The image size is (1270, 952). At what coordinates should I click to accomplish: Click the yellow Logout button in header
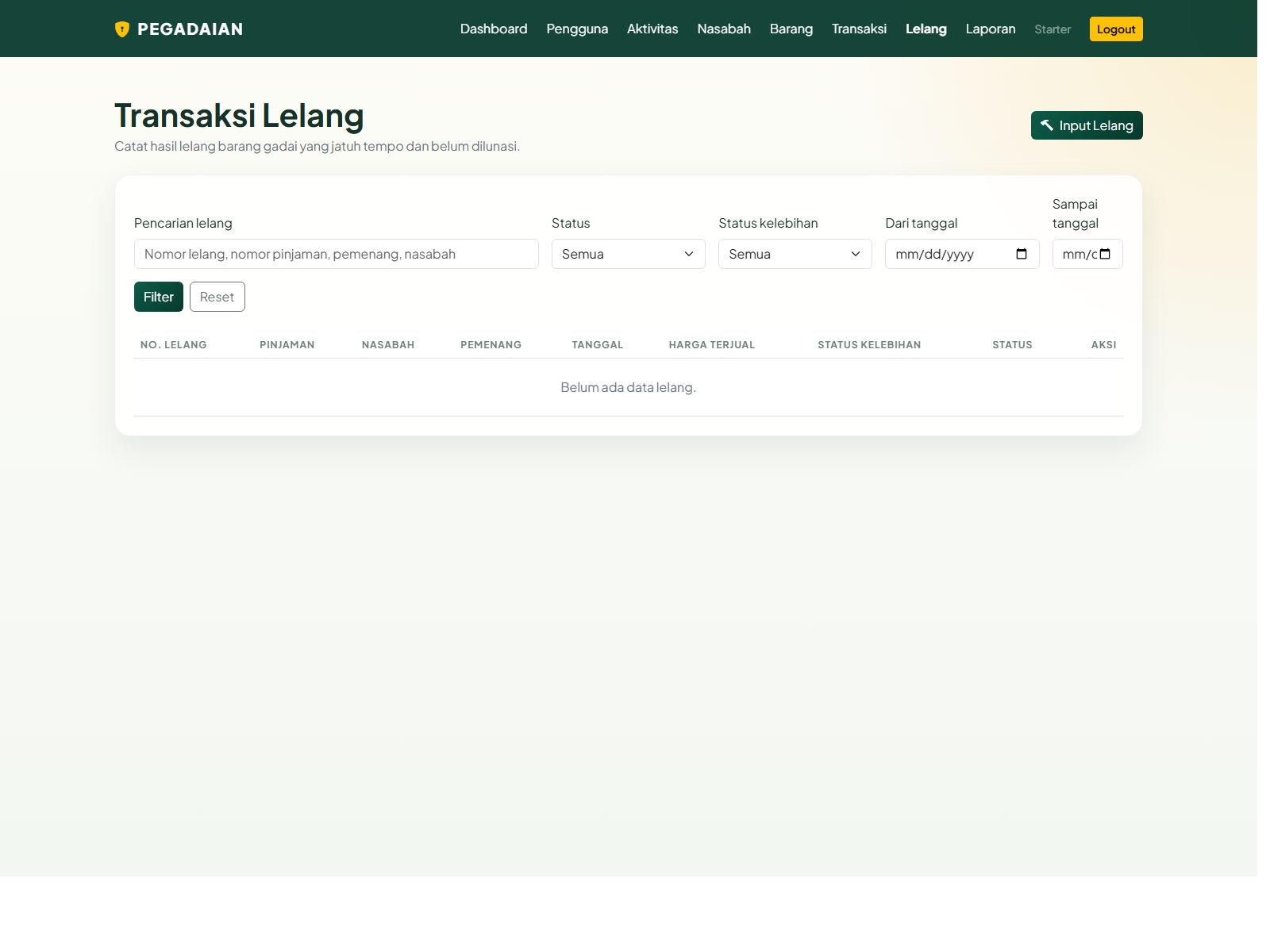pos(1116,29)
